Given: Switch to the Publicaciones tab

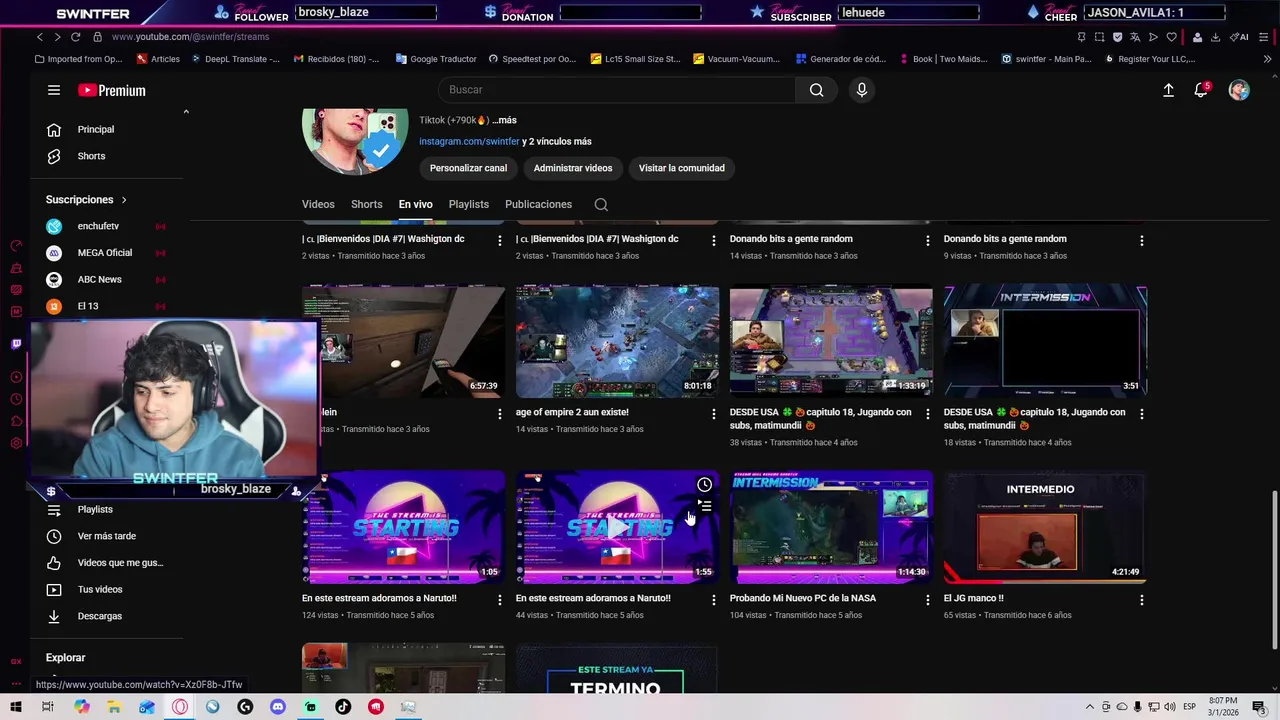Looking at the screenshot, I should click(538, 204).
